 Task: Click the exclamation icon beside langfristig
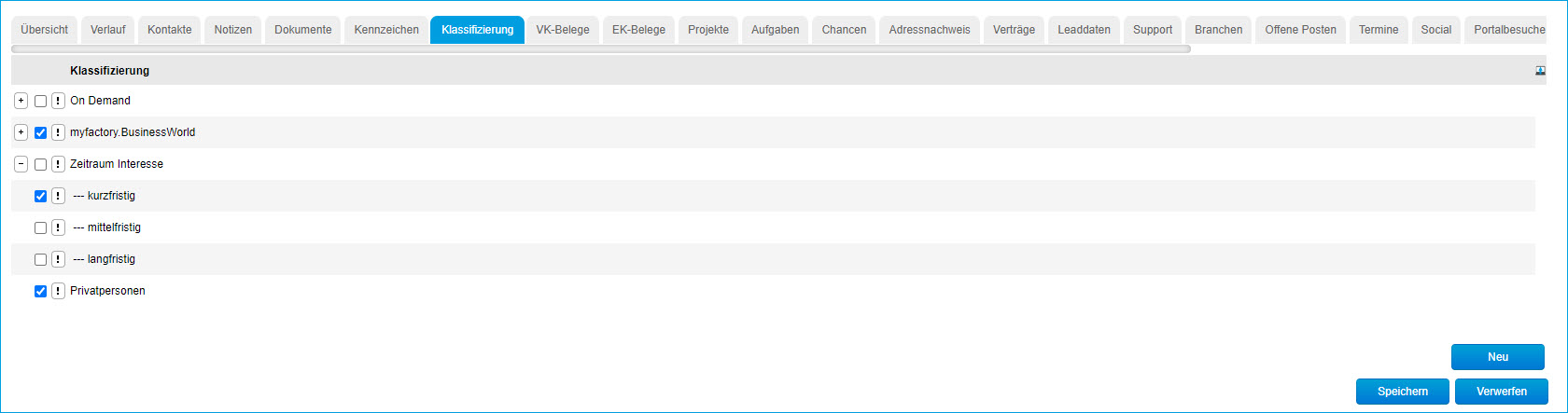(x=58, y=259)
